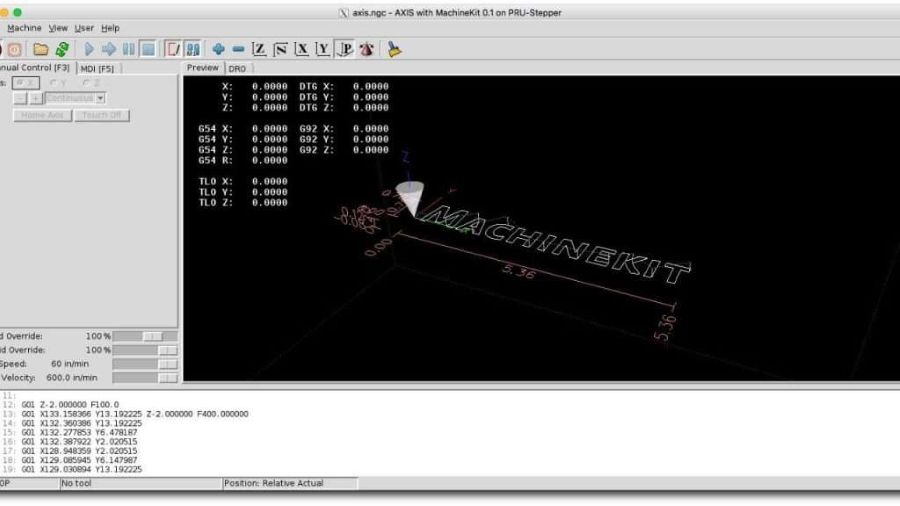Run the program with play icon

point(89,50)
